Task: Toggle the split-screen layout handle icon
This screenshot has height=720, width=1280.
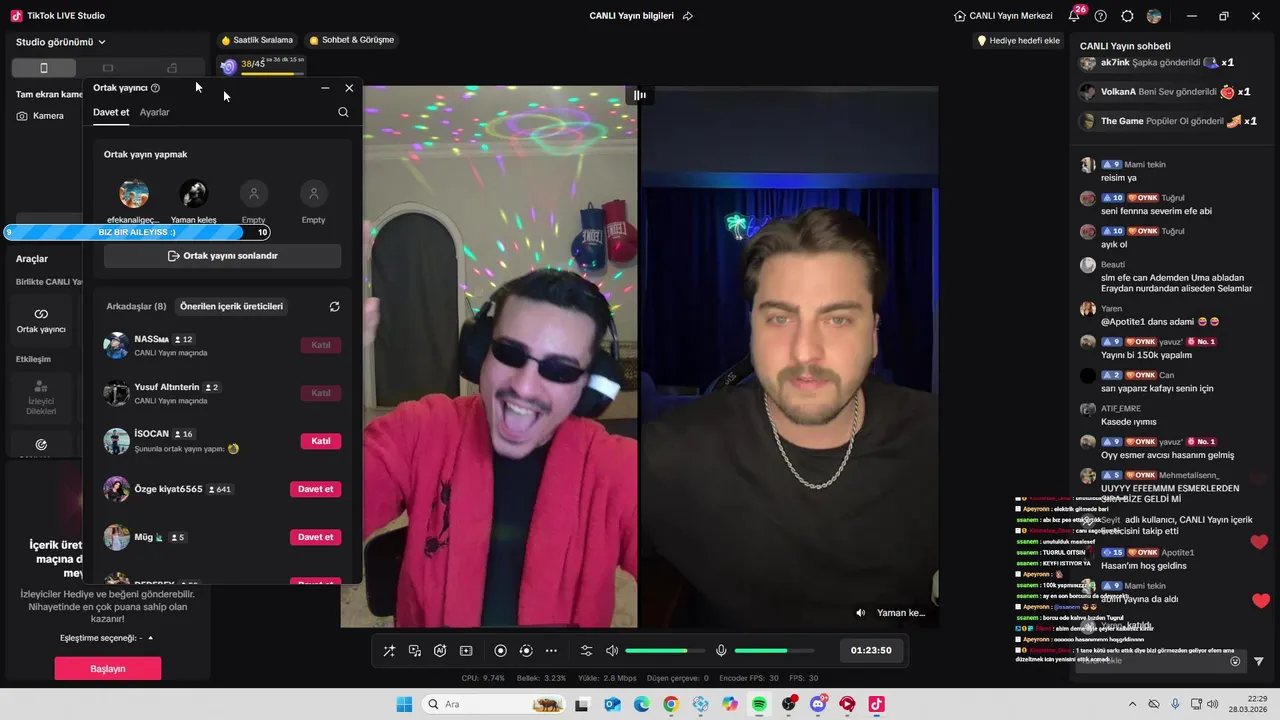Action: pos(639,95)
